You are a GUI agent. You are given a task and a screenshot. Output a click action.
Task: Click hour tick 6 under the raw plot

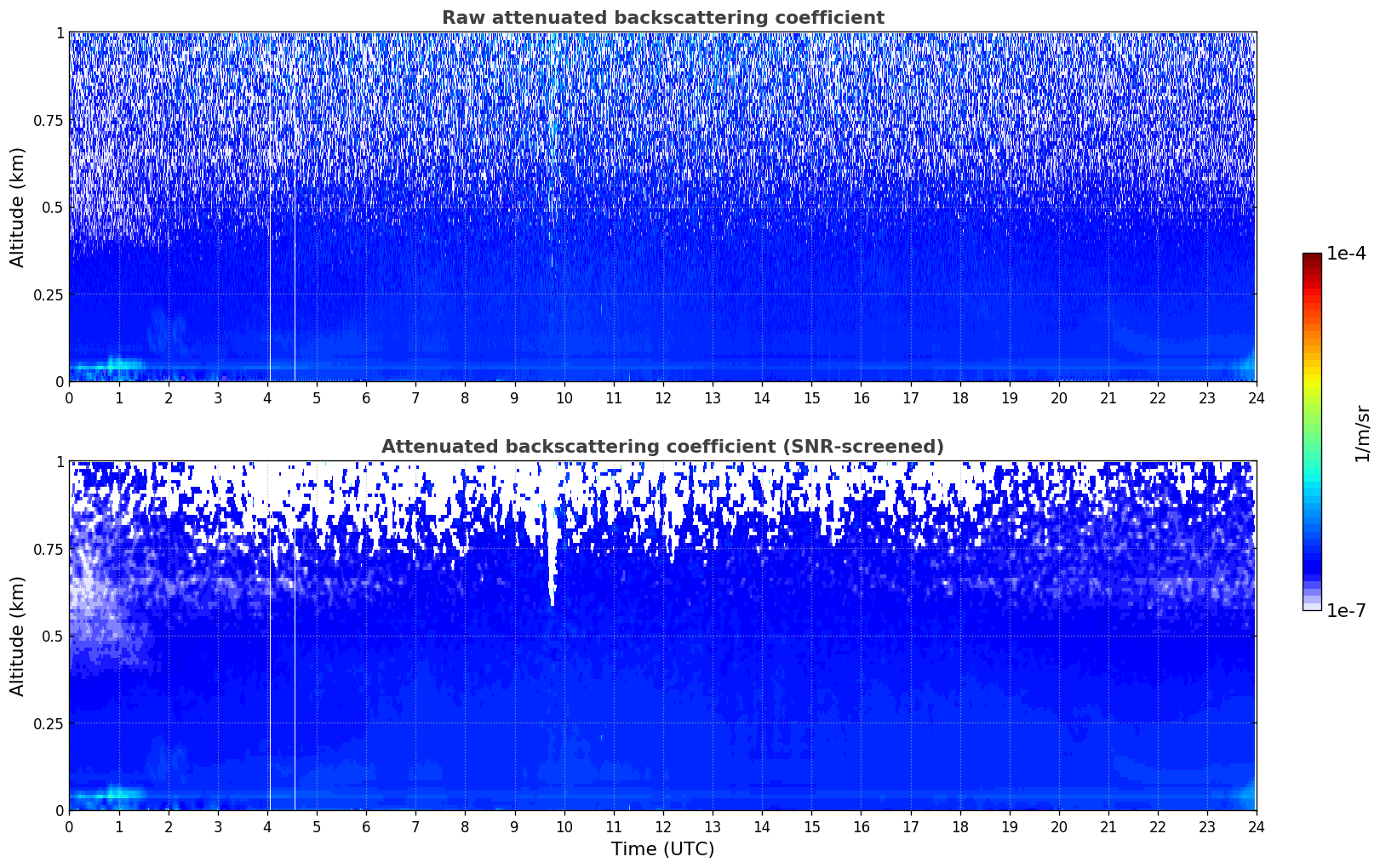coord(366,397)
